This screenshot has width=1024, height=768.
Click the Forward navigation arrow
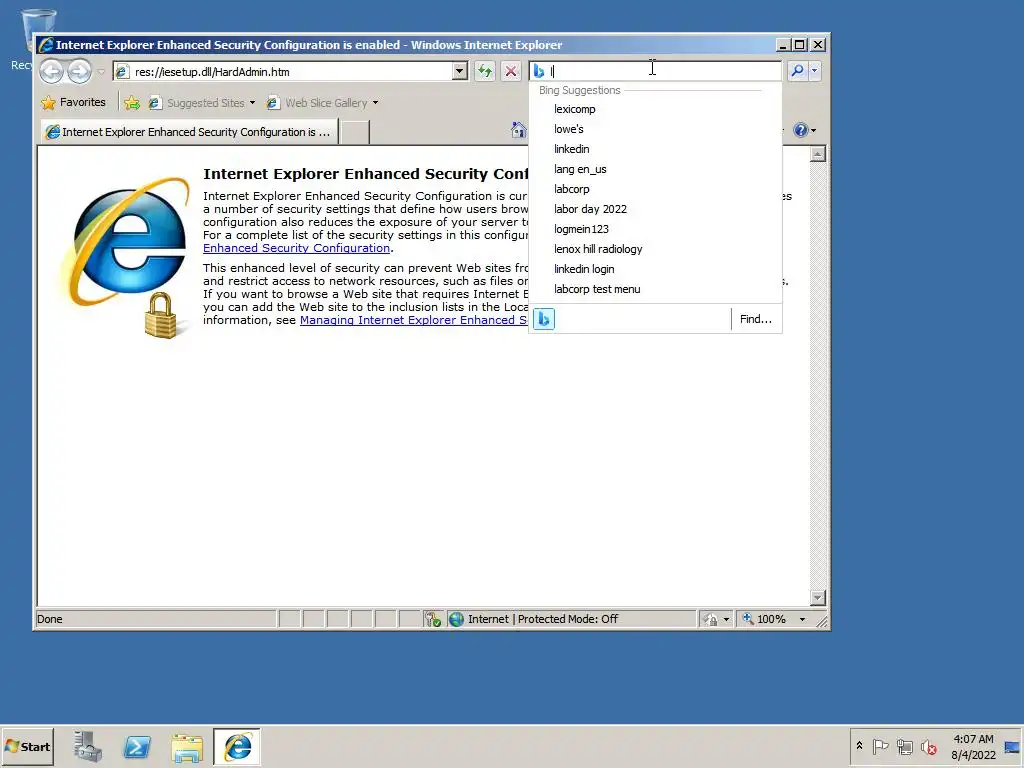pyautogui.click(x=80, y=71)
